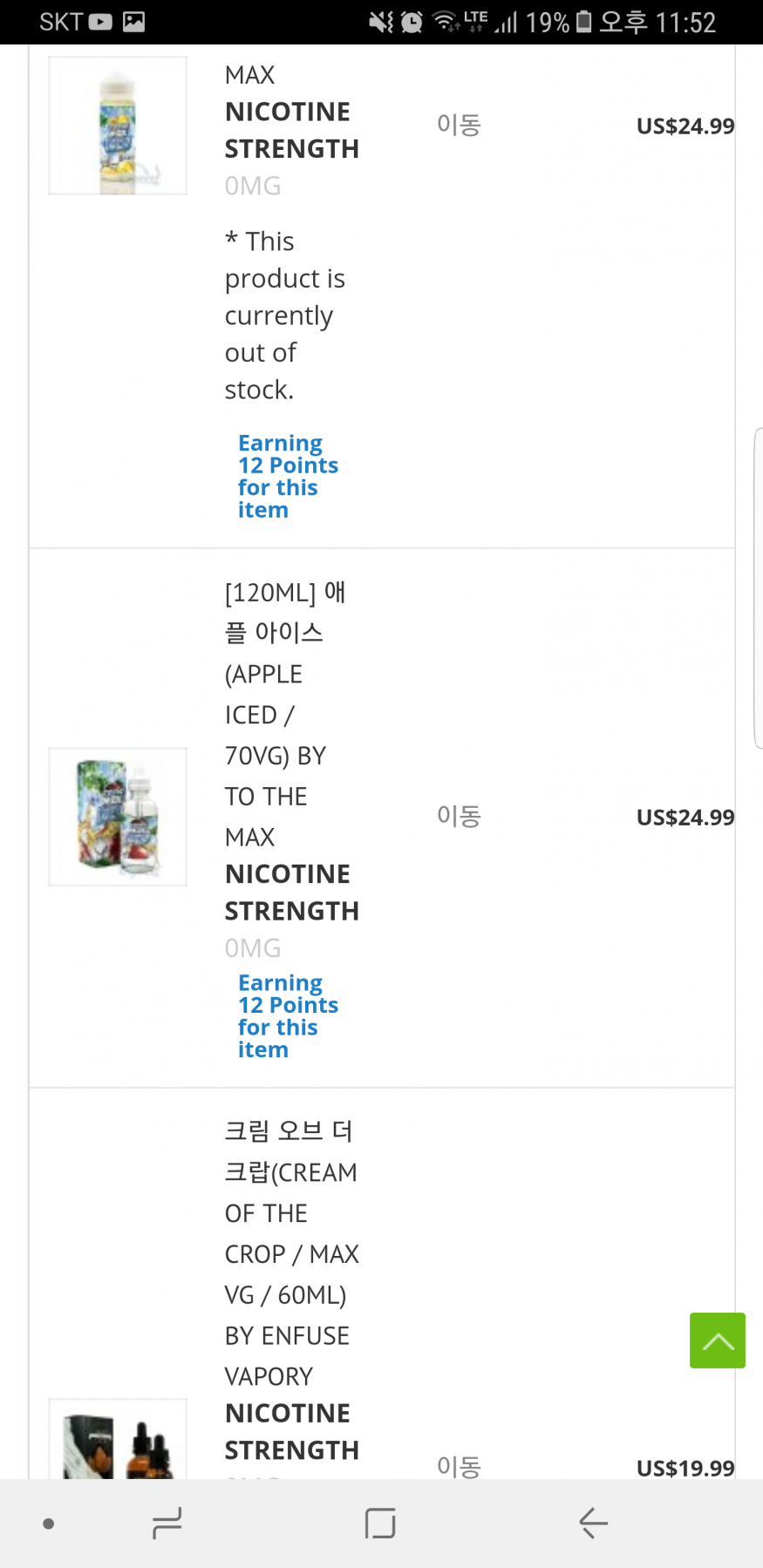Open the recent apps navigation icon
The width and height of the screenshot is (763, 1568).
[x=167, y=1523]
